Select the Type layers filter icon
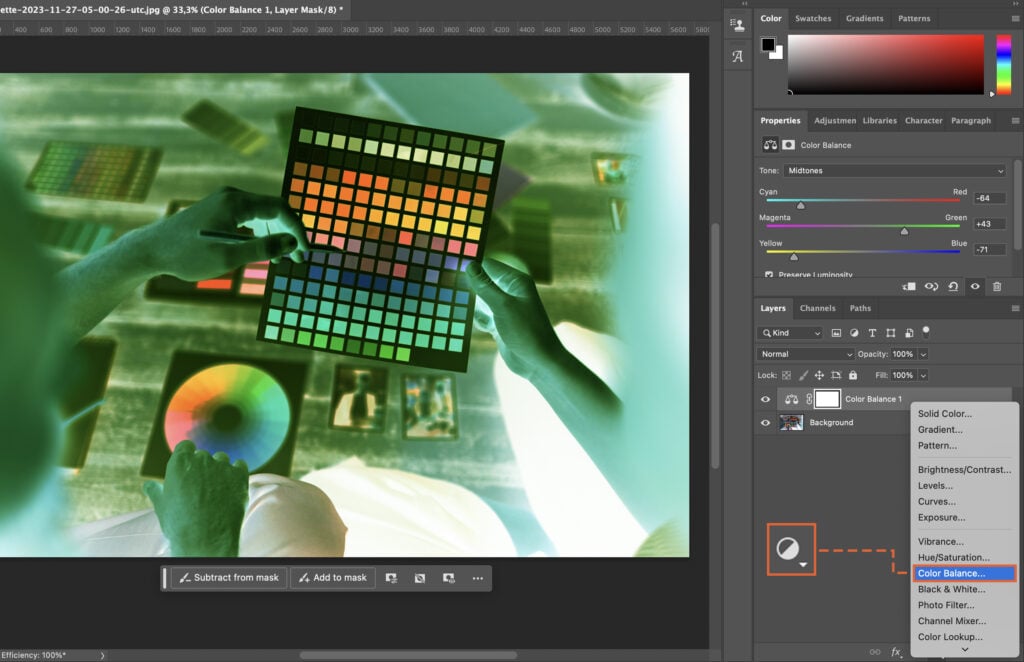The height and width of the screenshot is (662, 1024). (873, 333)
